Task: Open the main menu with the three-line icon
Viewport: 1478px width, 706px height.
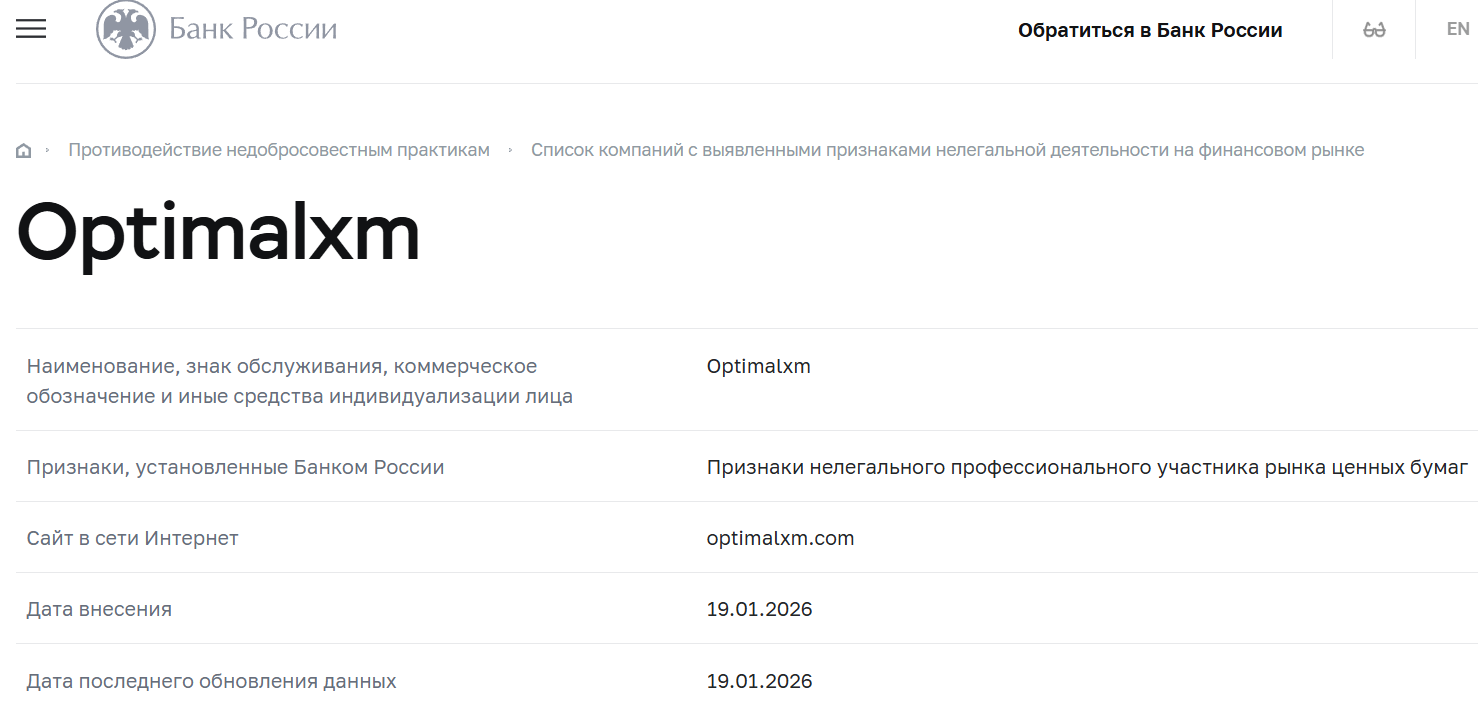Action: (x=30, y=29)
